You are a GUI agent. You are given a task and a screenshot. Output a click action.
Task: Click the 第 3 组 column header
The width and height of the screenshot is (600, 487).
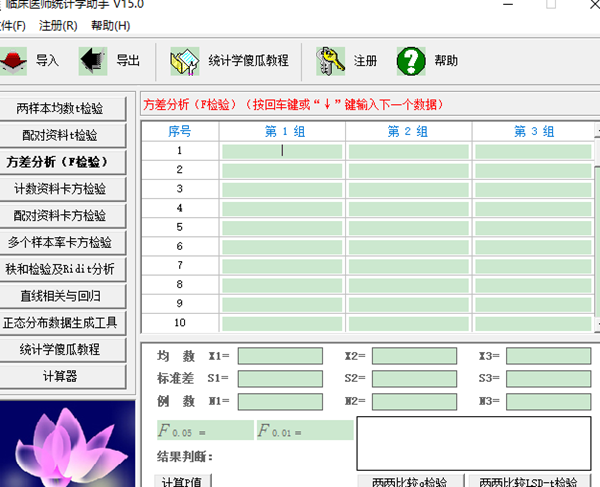[x=533, y=132]
